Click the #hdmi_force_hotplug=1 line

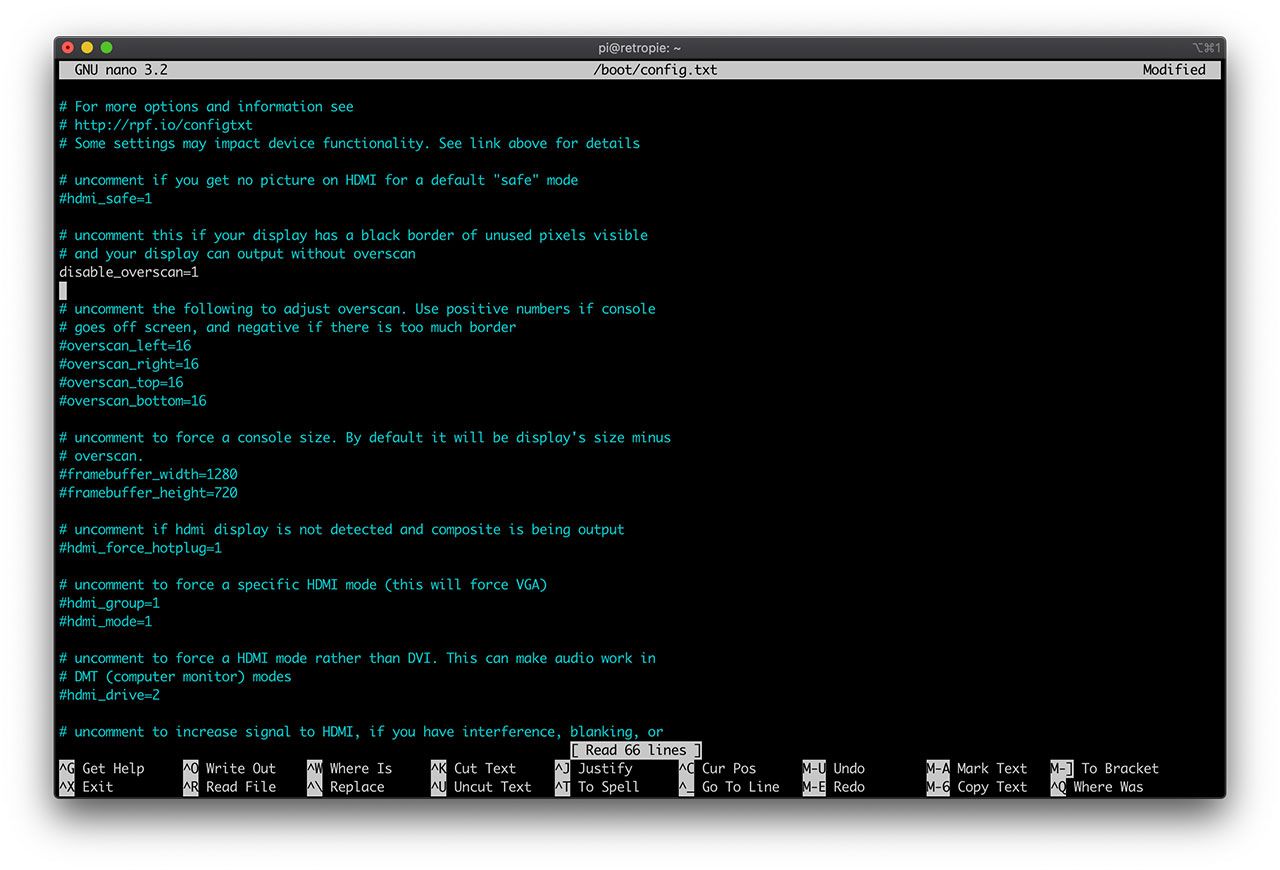tap(140, 548)
